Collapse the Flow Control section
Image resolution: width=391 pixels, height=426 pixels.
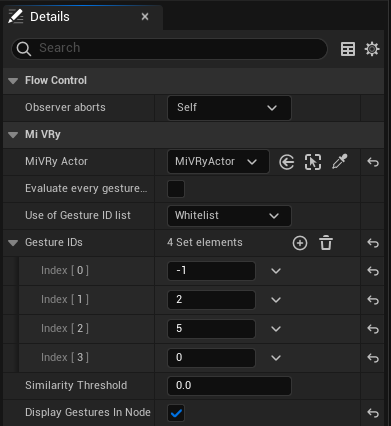(x=13, y=81)
